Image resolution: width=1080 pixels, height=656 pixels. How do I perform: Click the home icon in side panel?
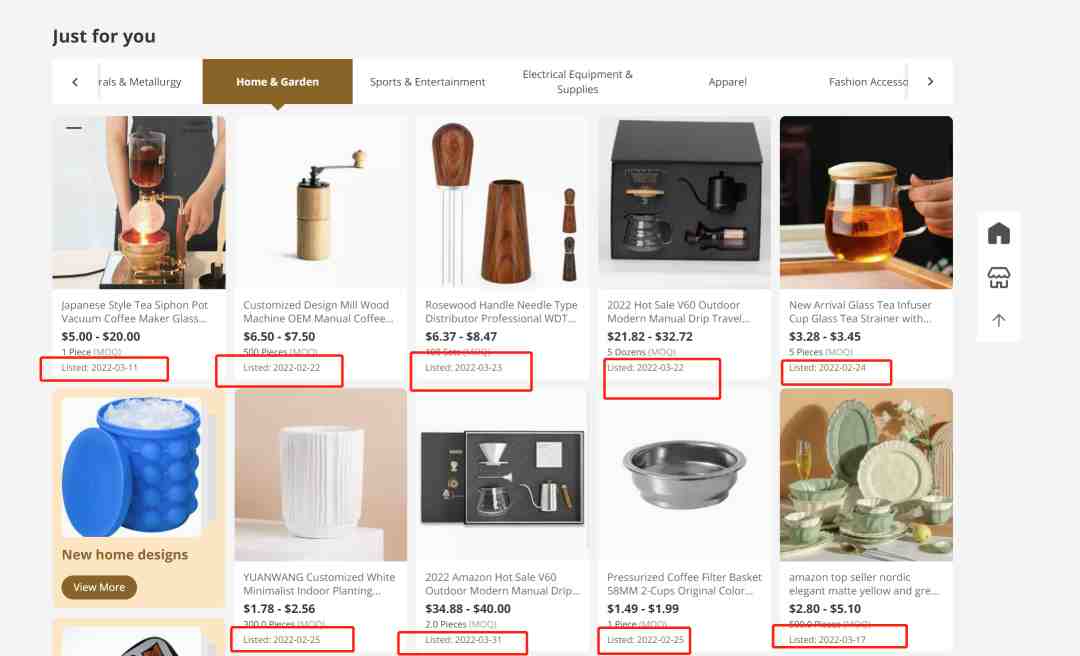tap(998, 234)
